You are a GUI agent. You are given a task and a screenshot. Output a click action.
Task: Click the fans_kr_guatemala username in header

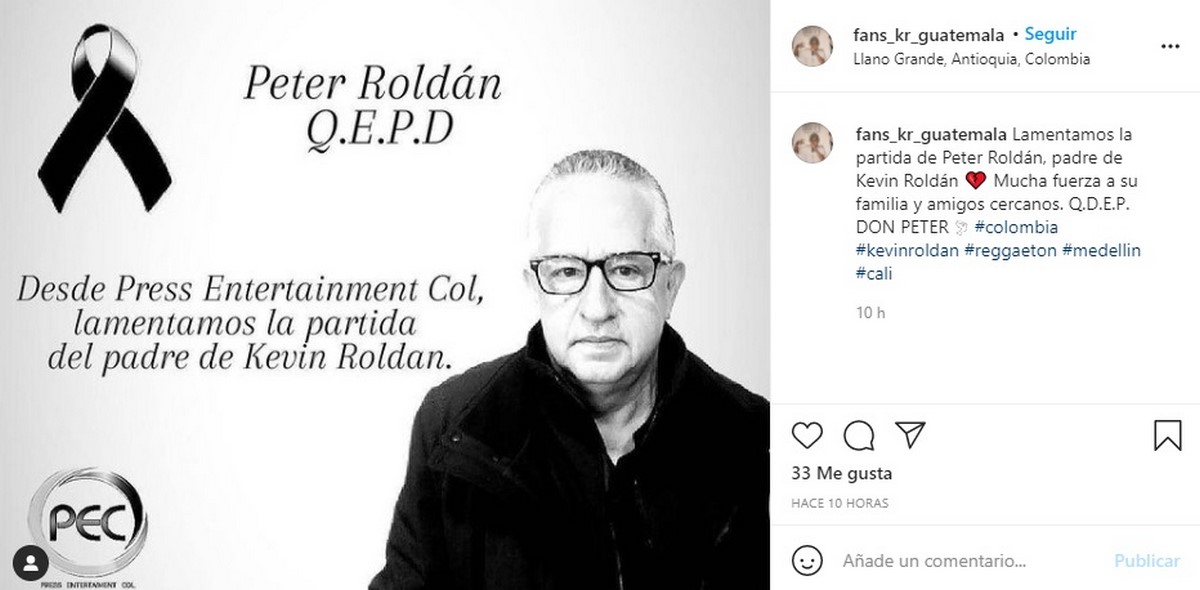(929, 34)
